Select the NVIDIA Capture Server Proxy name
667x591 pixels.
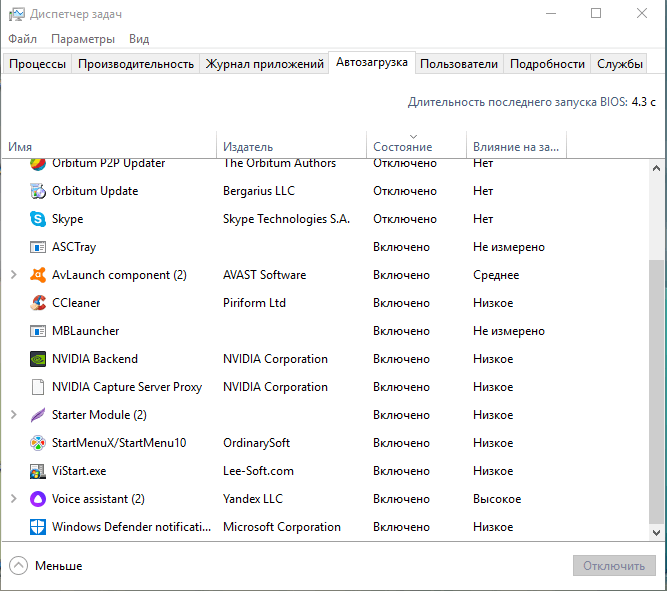coord(127,387)
